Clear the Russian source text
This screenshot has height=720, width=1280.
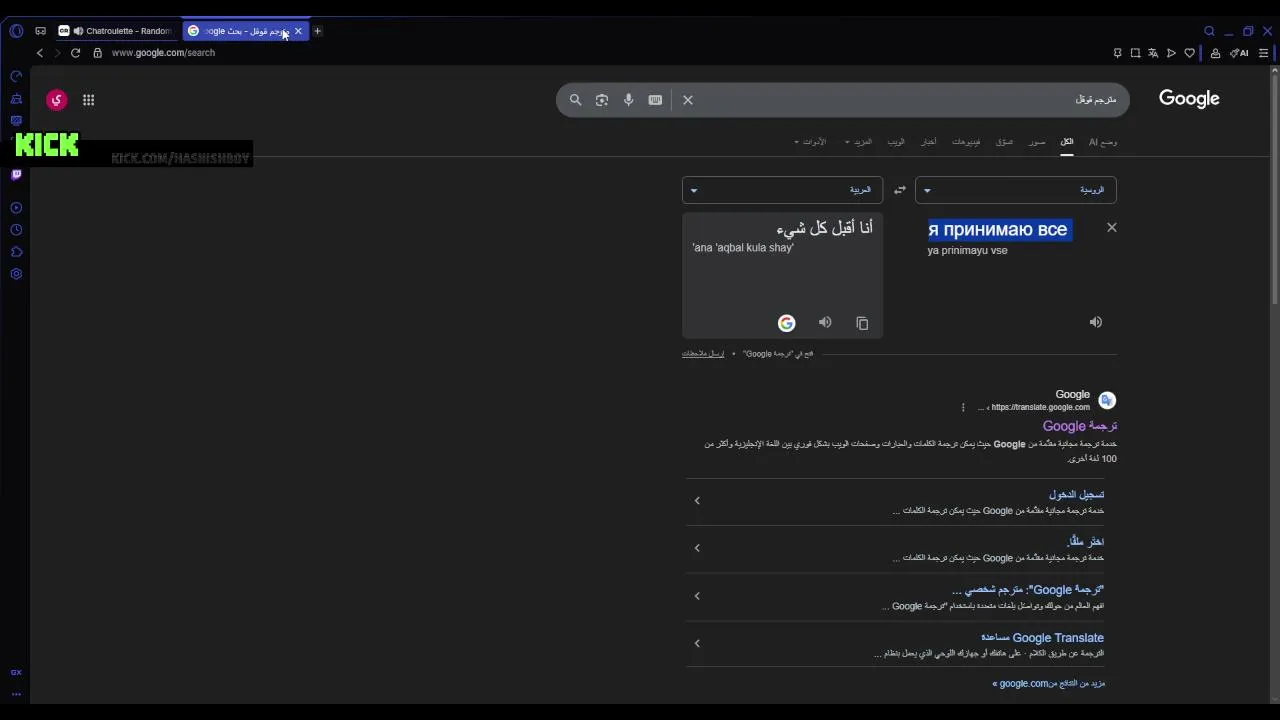click(1111, 228)
